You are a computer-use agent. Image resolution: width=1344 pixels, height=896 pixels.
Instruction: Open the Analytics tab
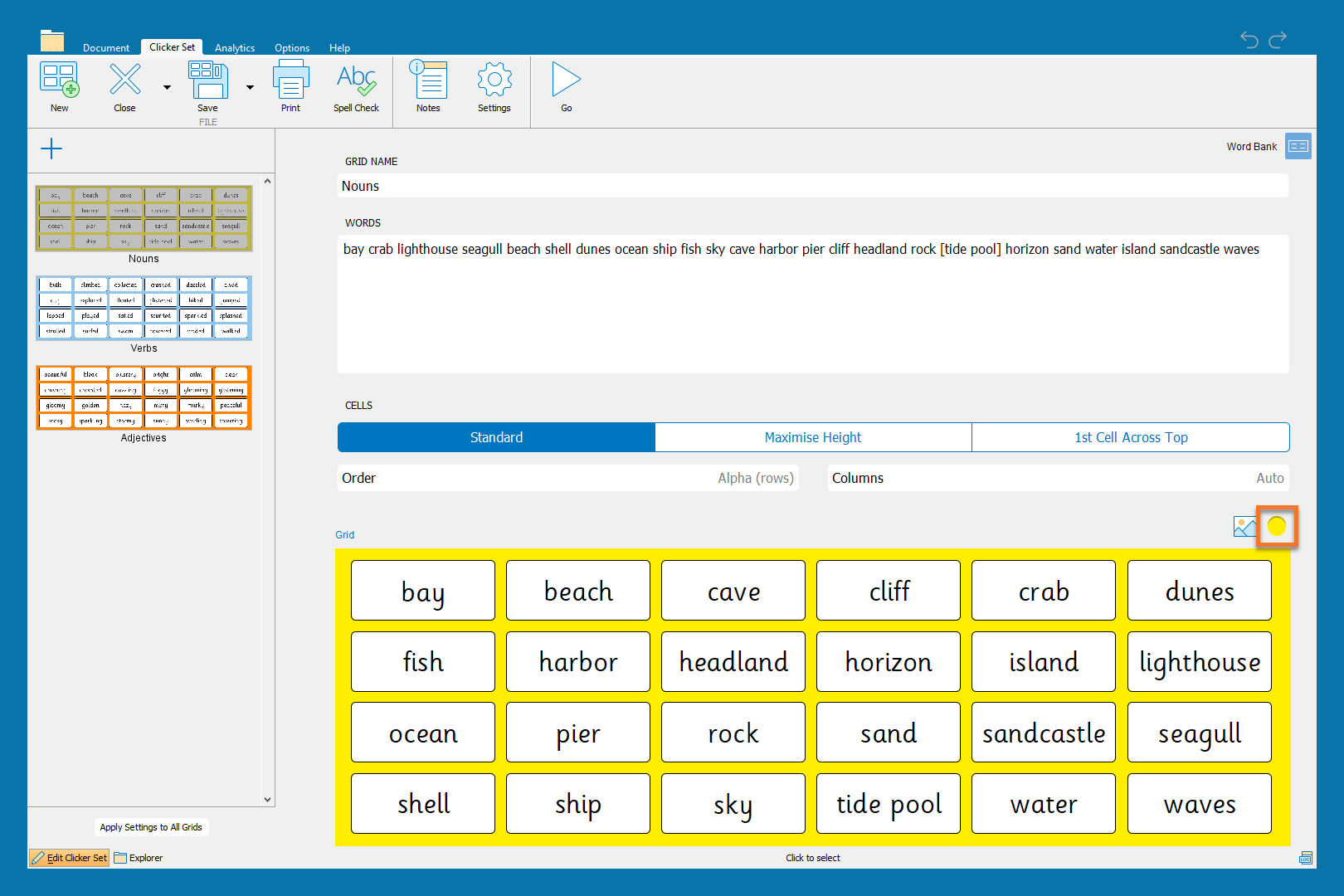coord(235,48)
